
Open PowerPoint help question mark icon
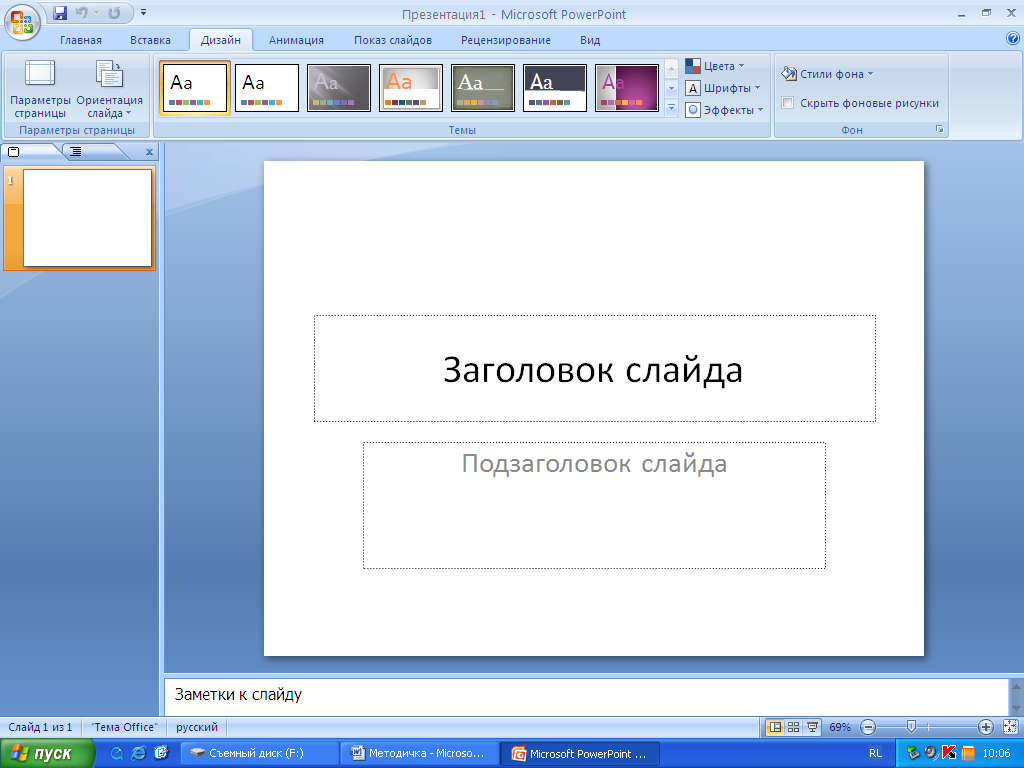[x=1012, y=39]
